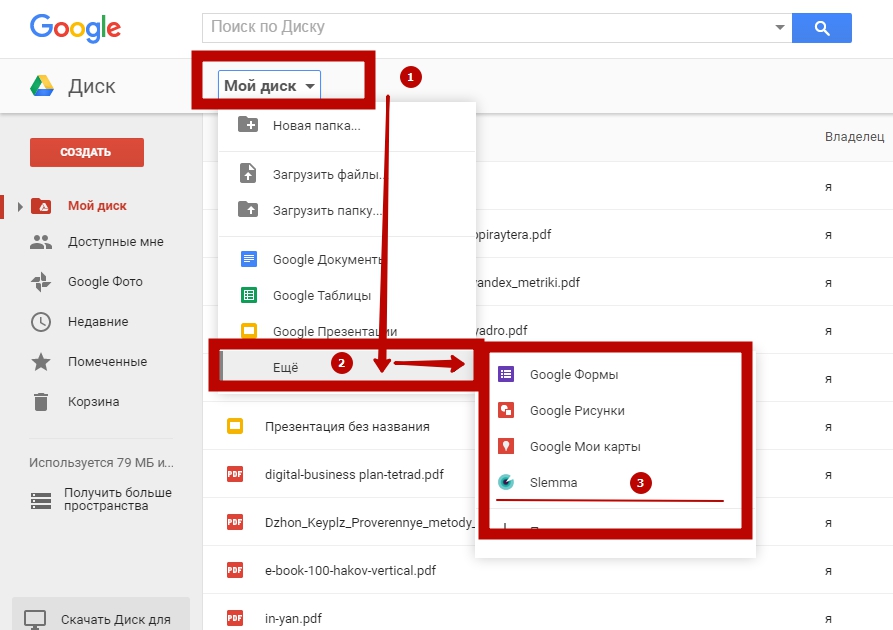Open the Ещё submenu entry
The width and height of the screenshot is (893, 630).
click(347, 365)
